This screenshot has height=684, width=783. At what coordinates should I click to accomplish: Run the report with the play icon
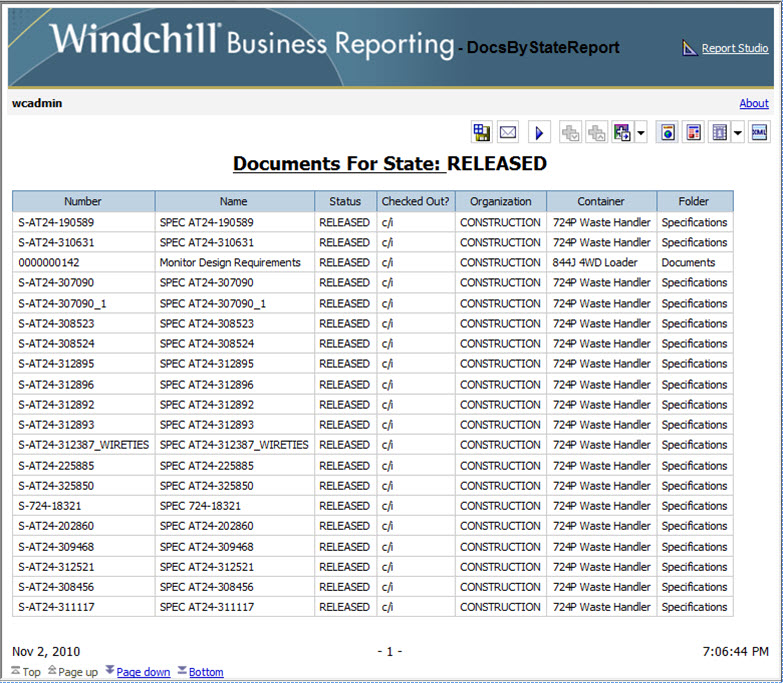click(x=539, y=132)
